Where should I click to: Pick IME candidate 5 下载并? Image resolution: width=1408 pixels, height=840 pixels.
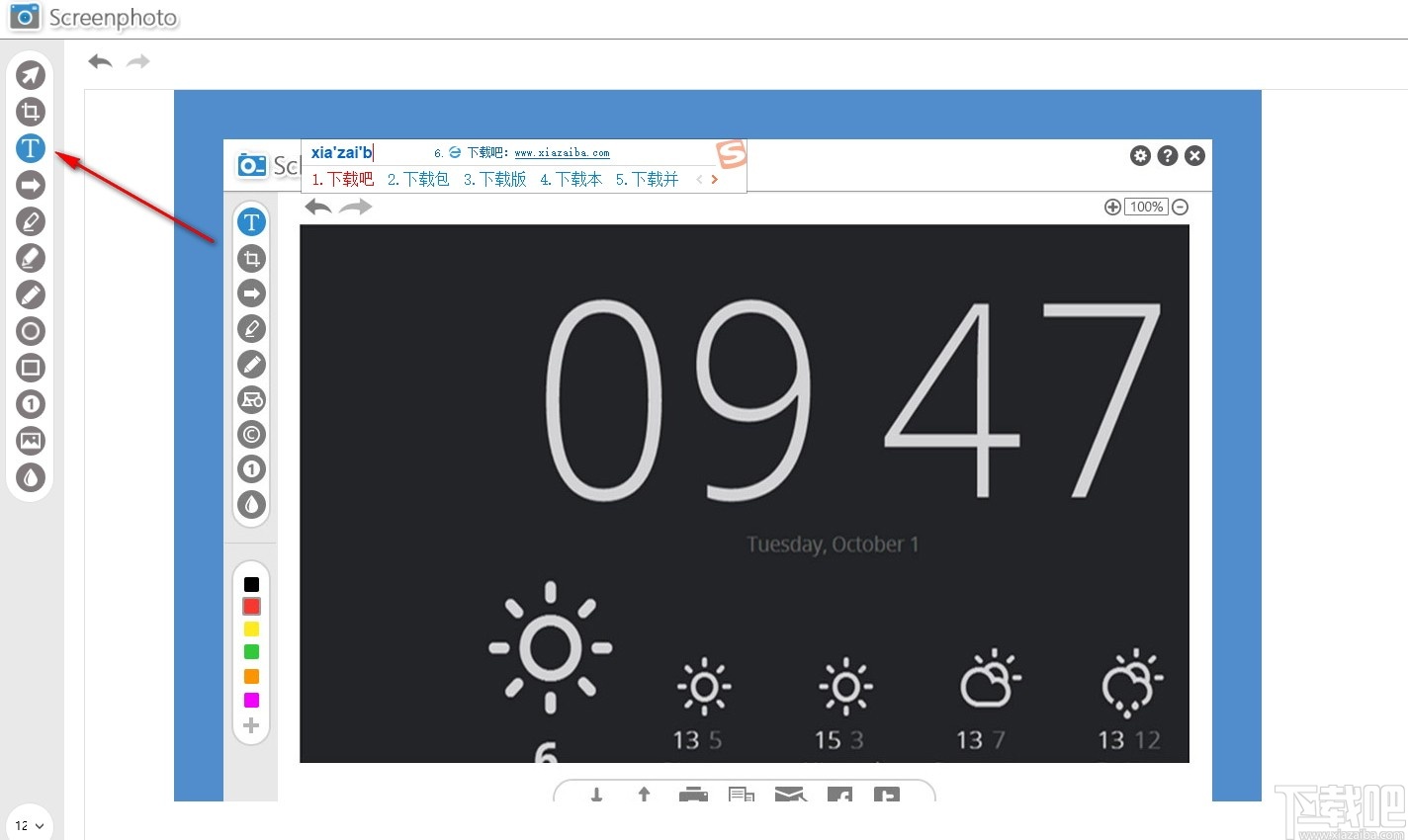click(647, 179)
